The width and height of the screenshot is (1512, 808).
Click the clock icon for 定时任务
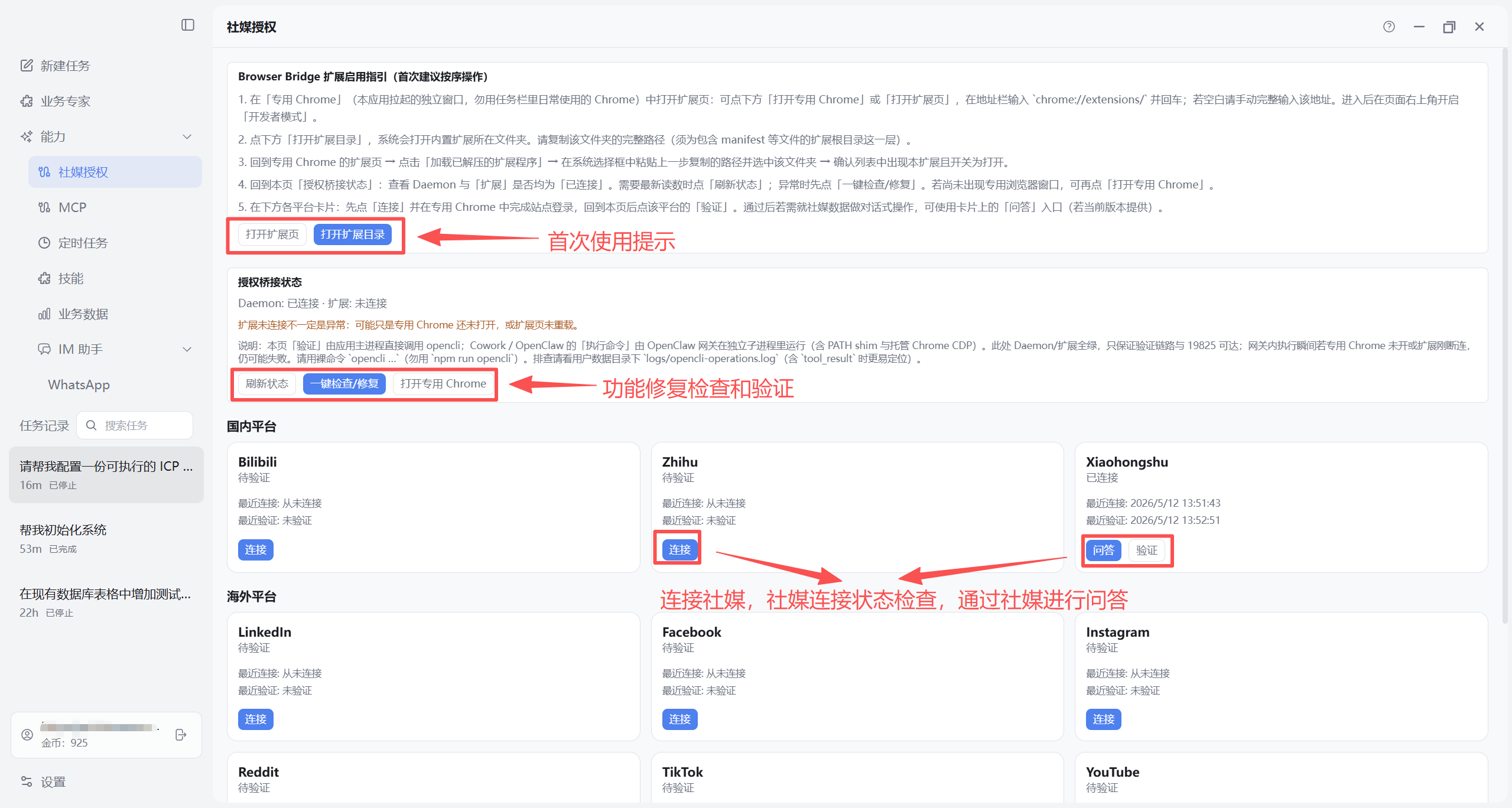pos(44,243)
